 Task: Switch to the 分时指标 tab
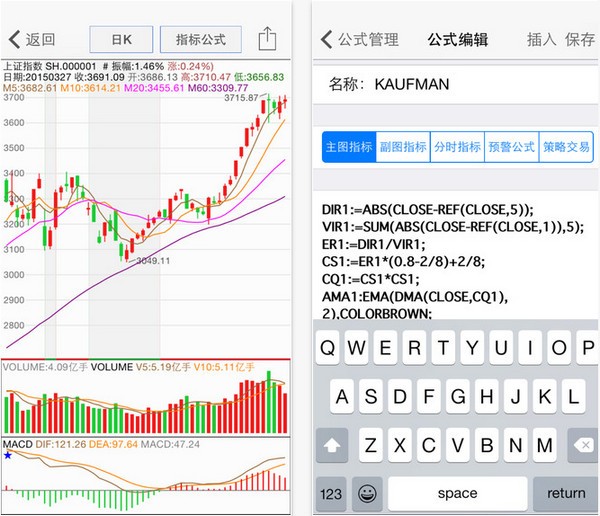(x=457, y=146)
